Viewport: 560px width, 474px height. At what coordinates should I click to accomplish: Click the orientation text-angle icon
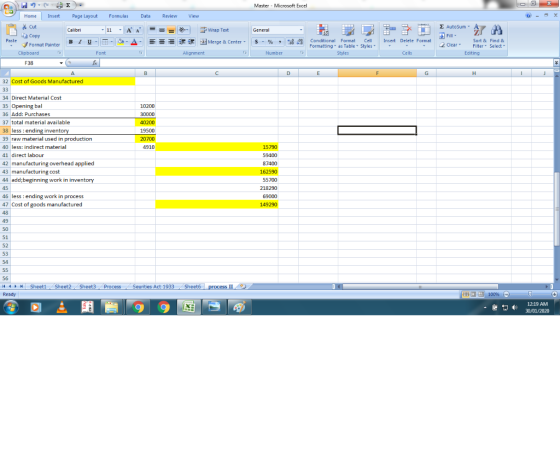(x=183, y=30)
